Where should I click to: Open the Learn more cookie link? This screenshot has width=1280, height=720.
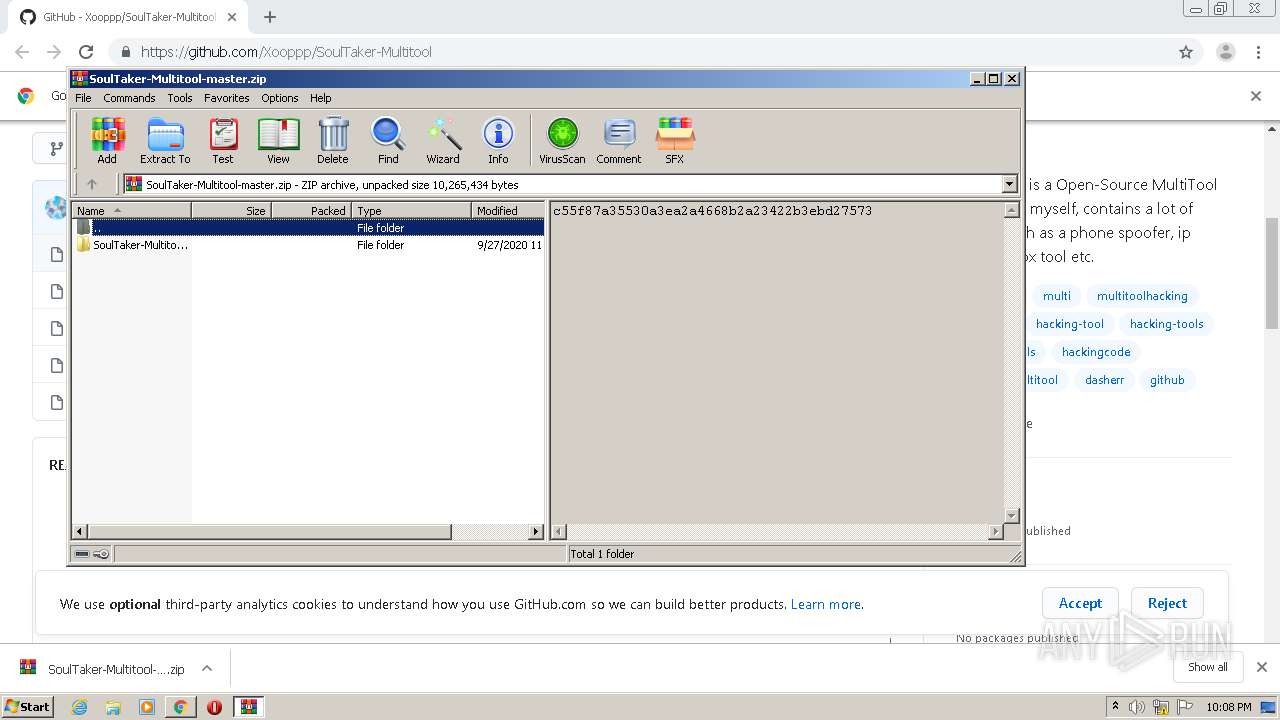[826, 604]
